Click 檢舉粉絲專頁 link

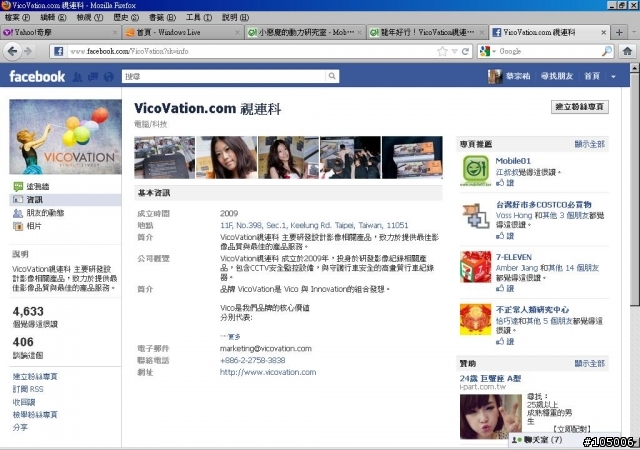(35, 414)
